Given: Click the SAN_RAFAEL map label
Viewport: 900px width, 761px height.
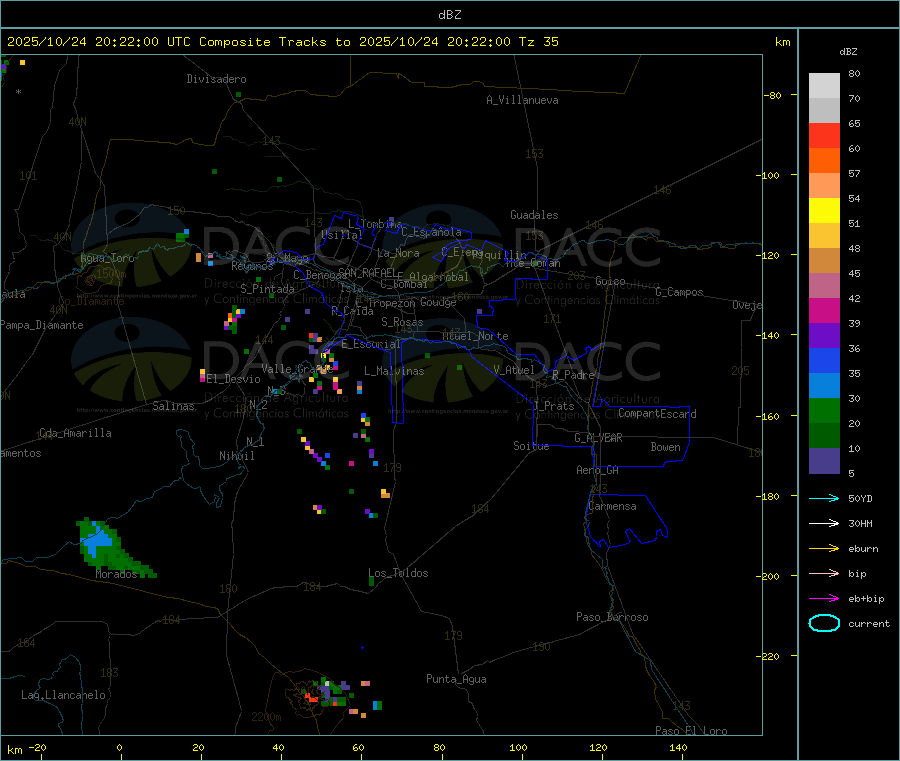Looking at the screenshot, I should [366, 272].
